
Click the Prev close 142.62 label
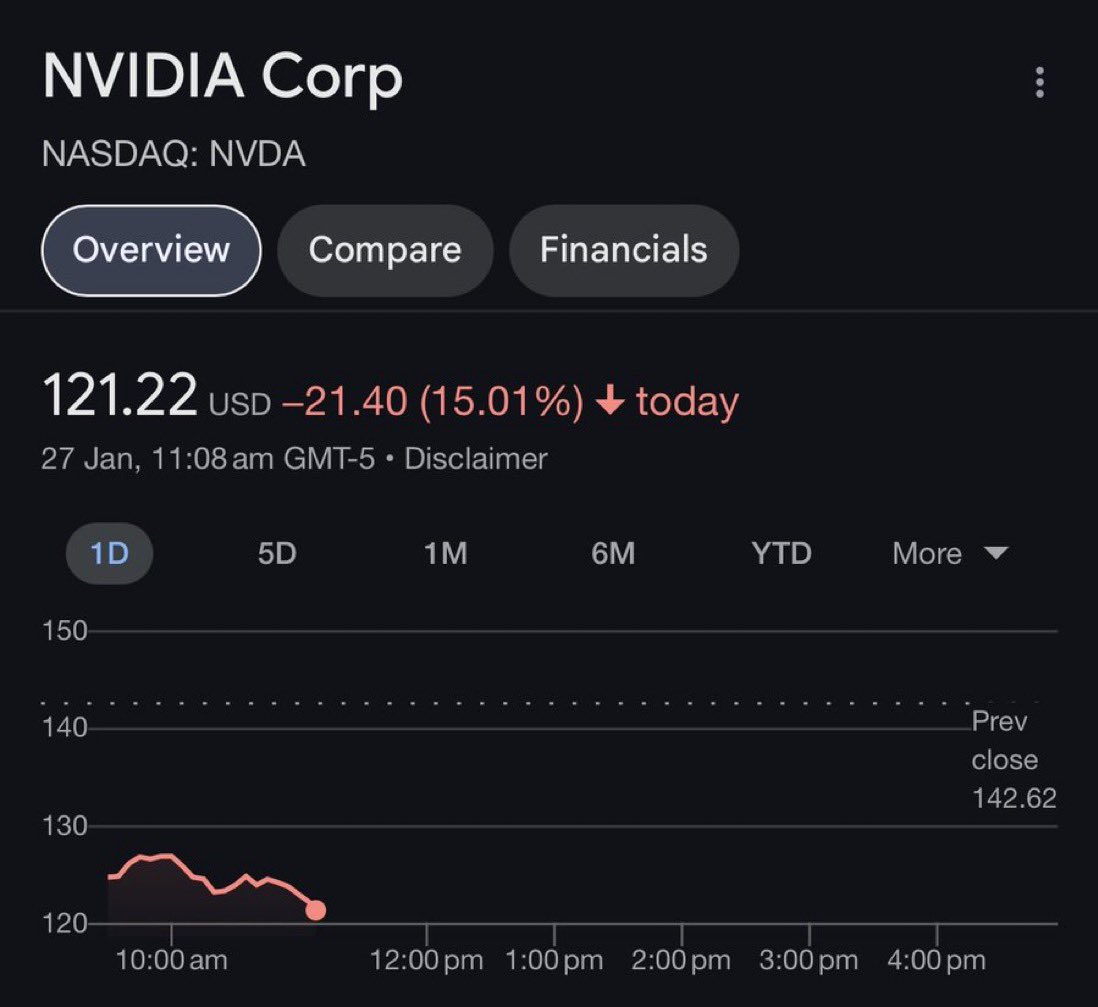pos(1013,760)
